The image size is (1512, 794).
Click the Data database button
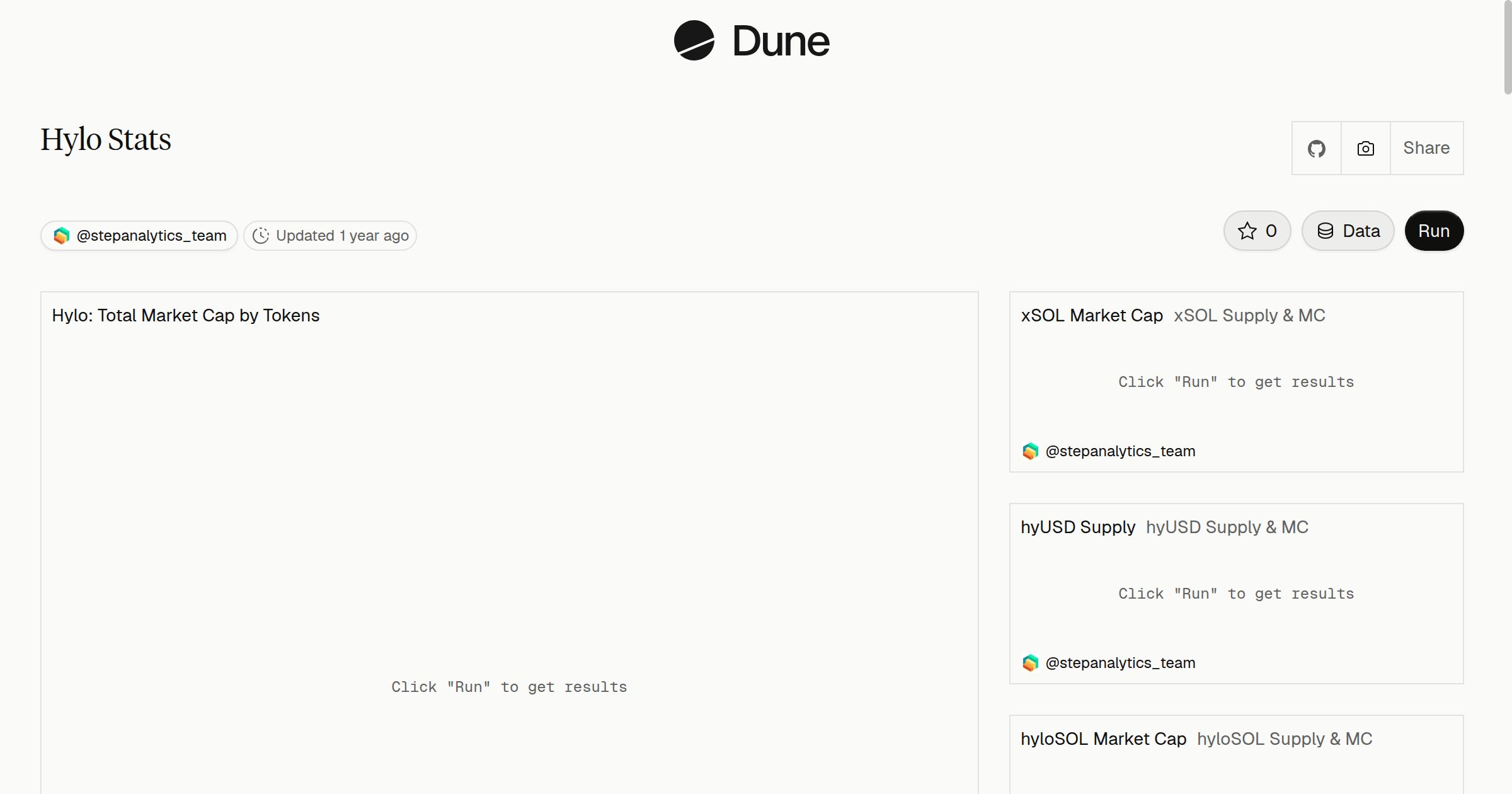pos(1348,231)
